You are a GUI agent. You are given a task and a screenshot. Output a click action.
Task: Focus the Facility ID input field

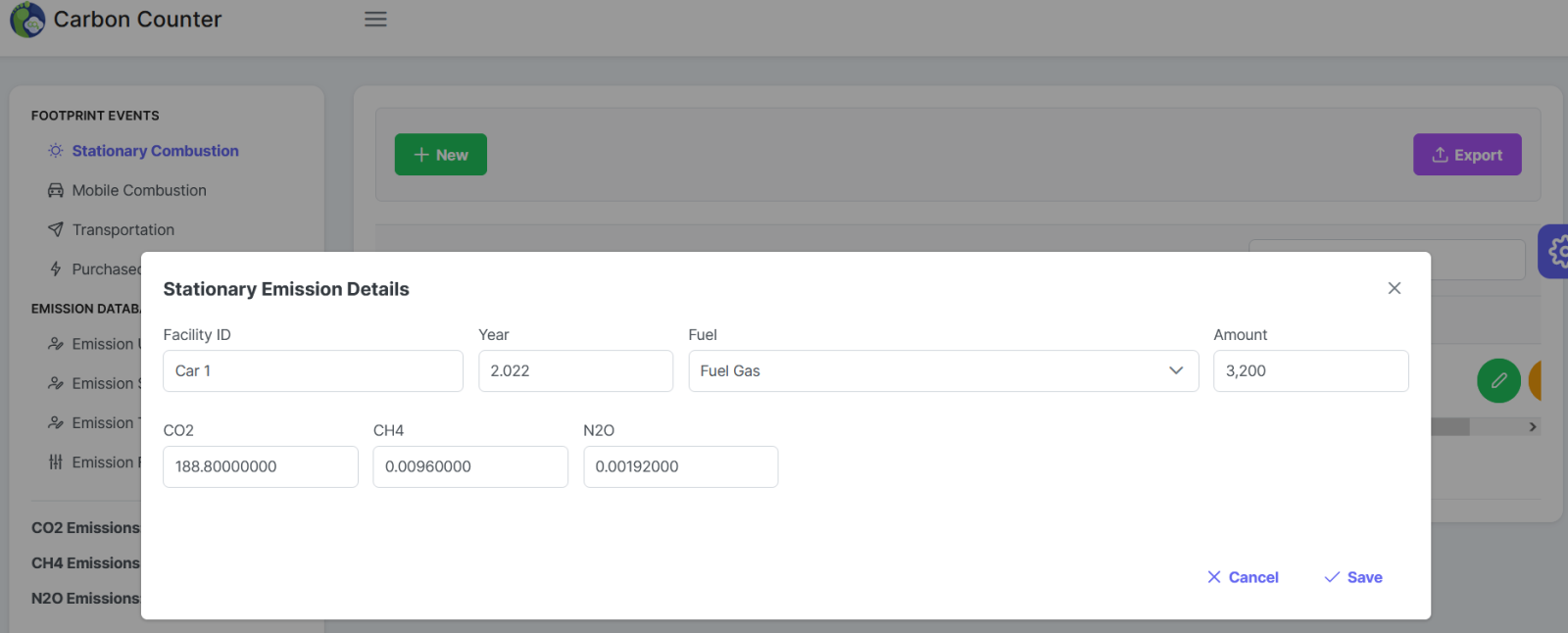[x=313, y=370]
